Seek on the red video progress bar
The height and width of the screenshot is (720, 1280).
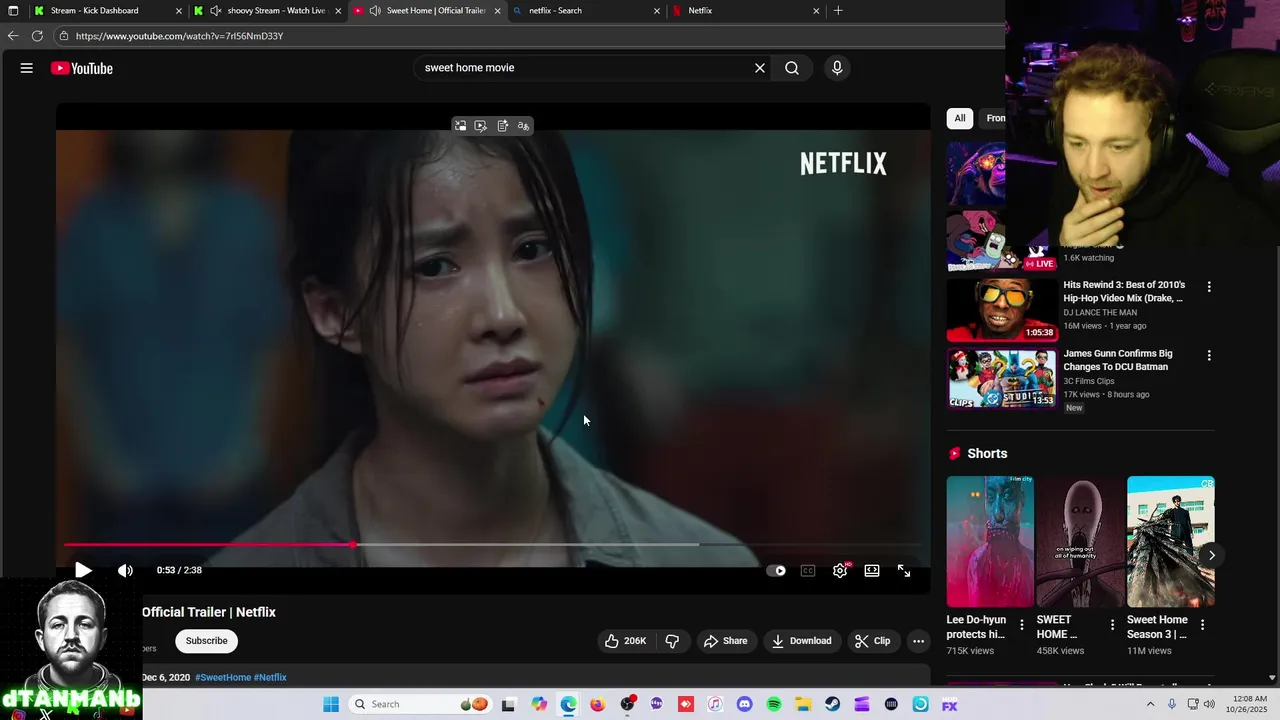coord(493,545)
